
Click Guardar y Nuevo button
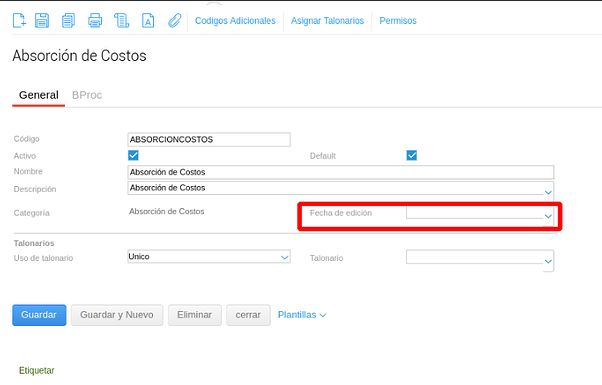pyautogui.click(x=117, y=315)
